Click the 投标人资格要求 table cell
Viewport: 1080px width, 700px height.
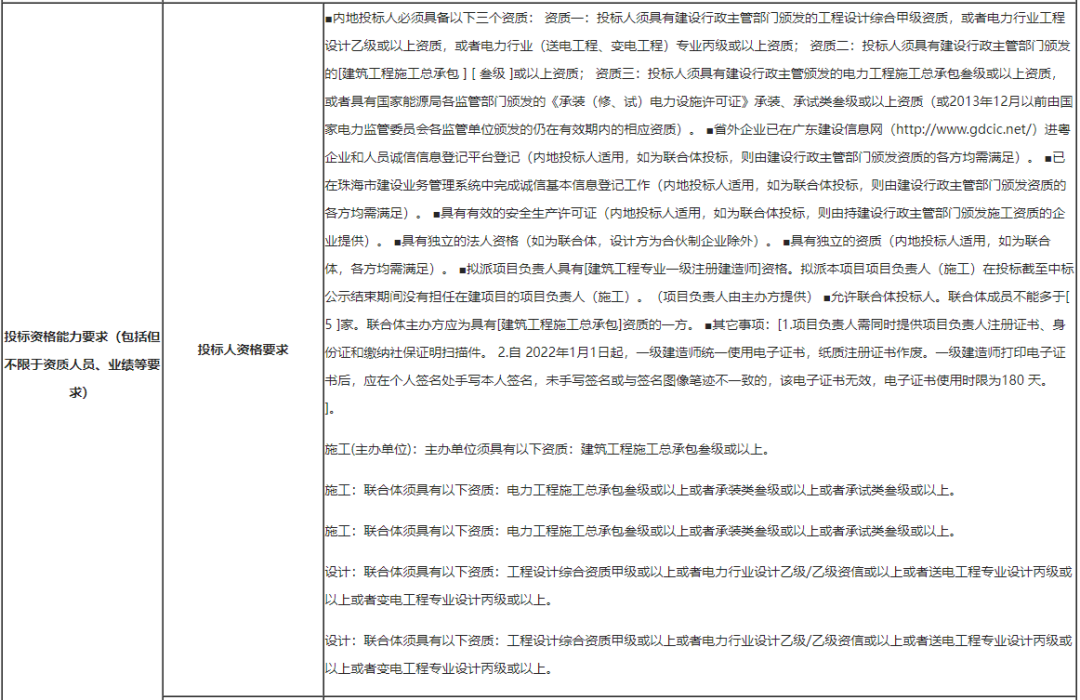tap(243, 350)
